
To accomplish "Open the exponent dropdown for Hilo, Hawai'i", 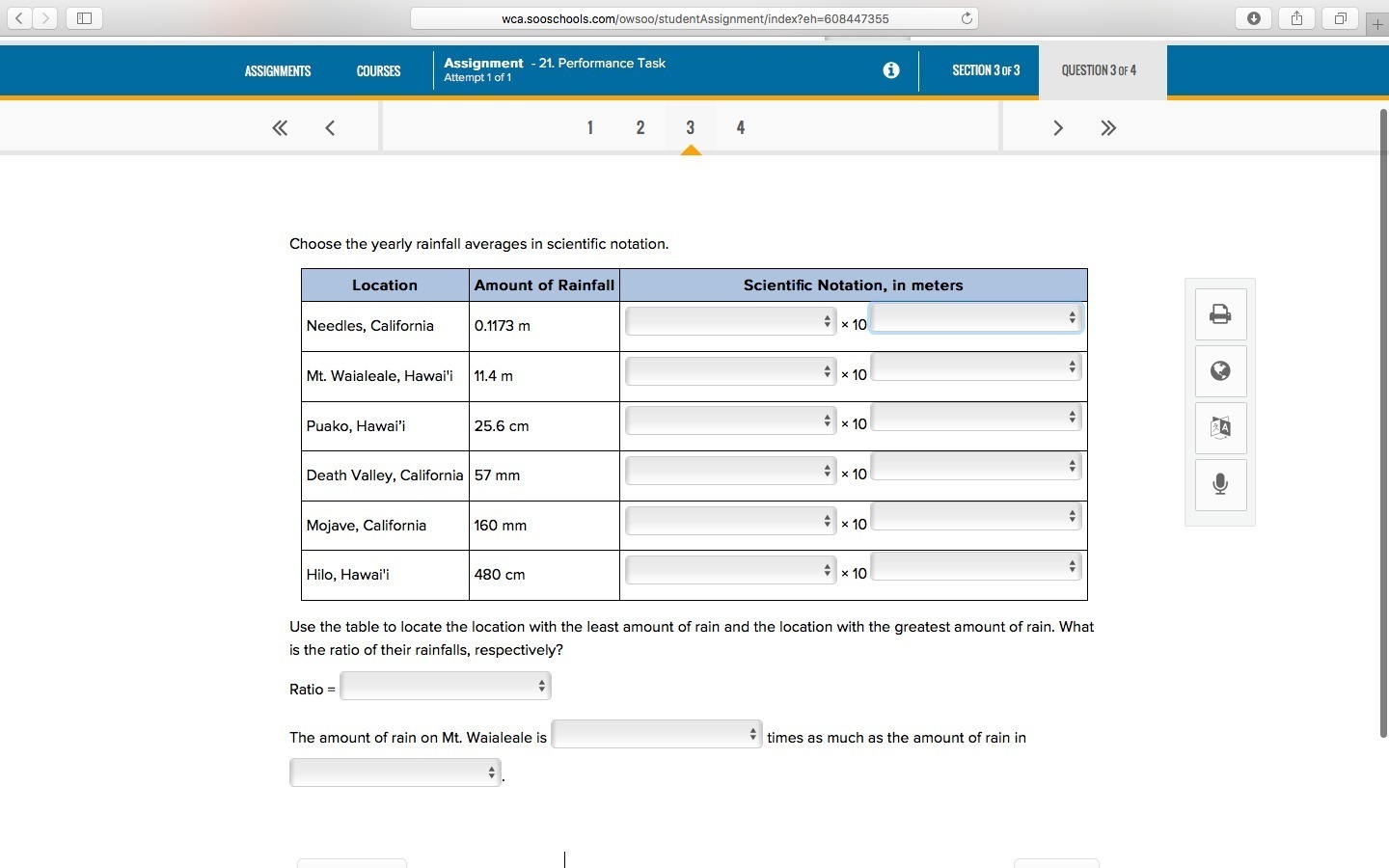I will [x=975, y=567].
